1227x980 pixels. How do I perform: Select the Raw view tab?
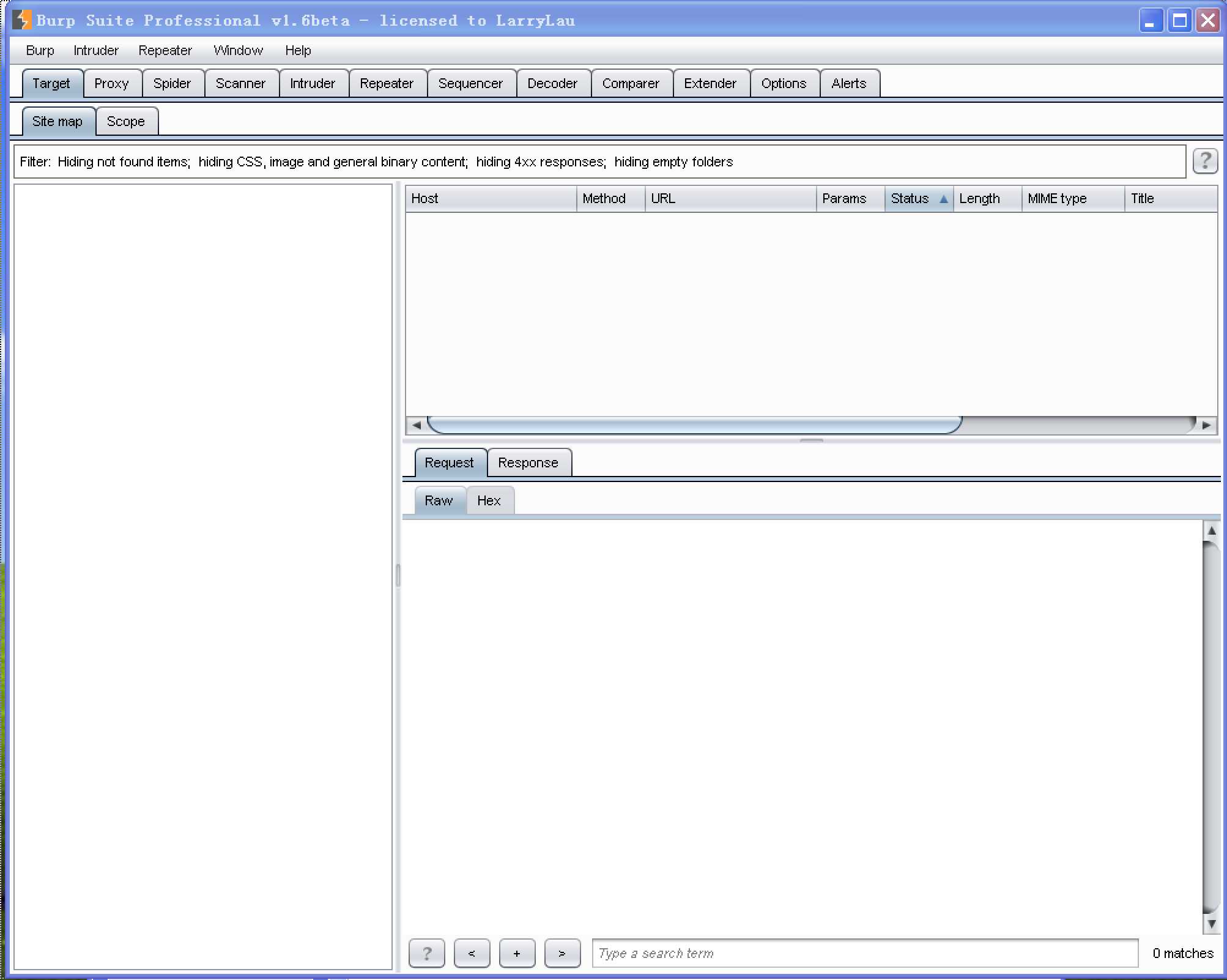tap(439, 500)
